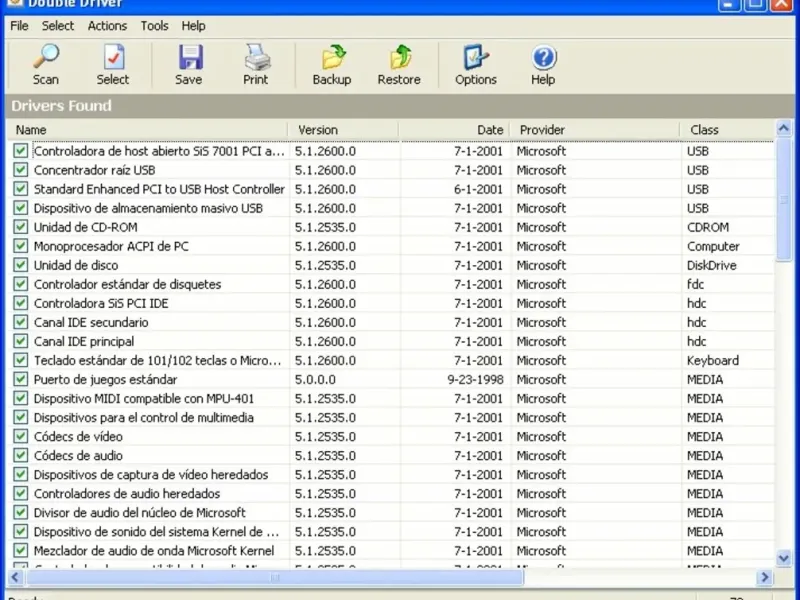Toggle checkbox for Códecs de audio
The height and width of the screenshot is (600, 800).
point(21,456)
